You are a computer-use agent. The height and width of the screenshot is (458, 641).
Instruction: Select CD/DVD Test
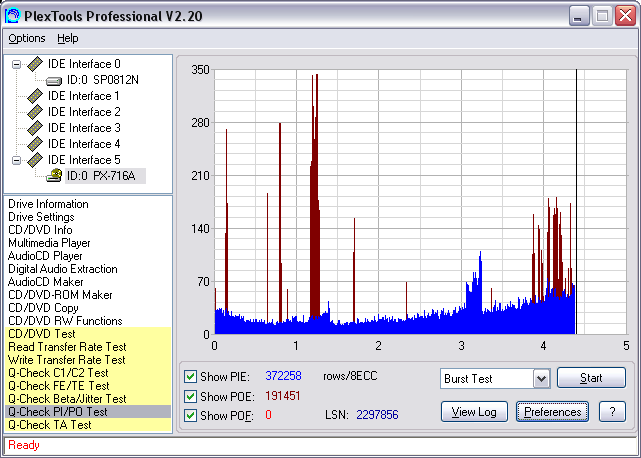(x=88, y=334)
